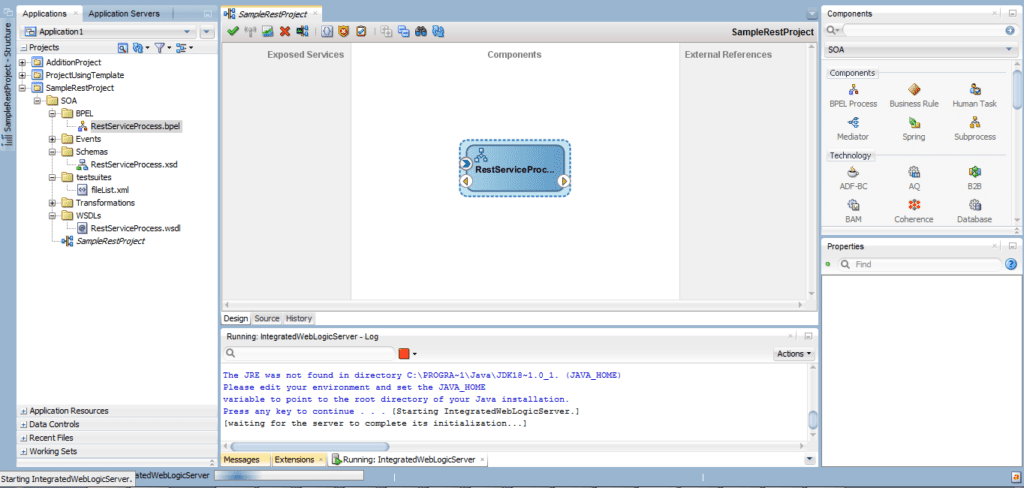
Task: Select the B2B technology adapter
Action: pos(974,178)
